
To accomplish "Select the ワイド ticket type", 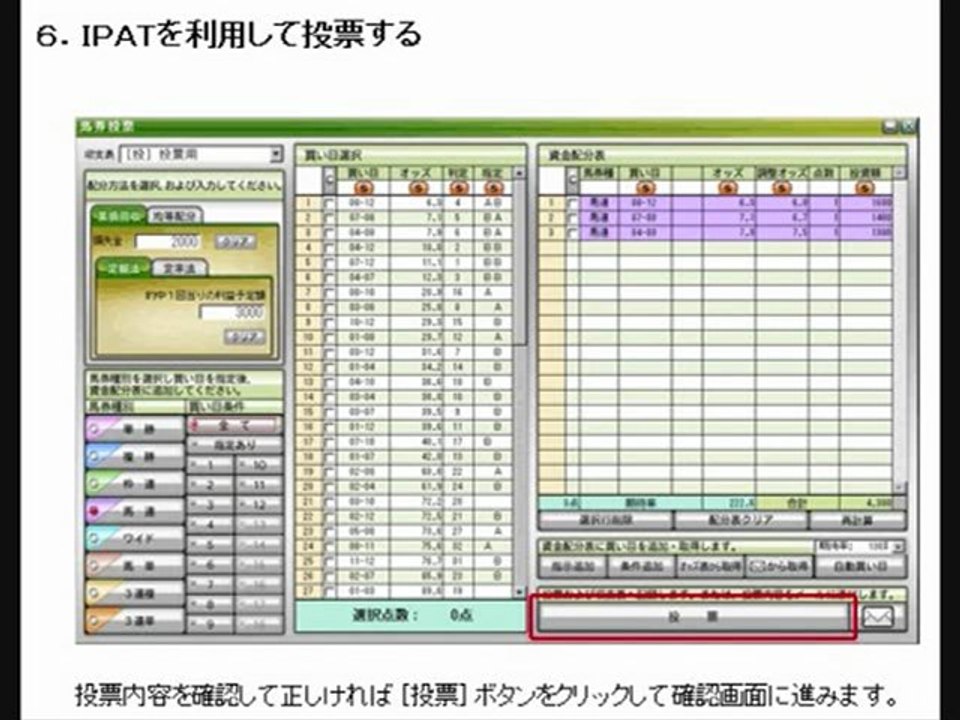I will (135, 539).
